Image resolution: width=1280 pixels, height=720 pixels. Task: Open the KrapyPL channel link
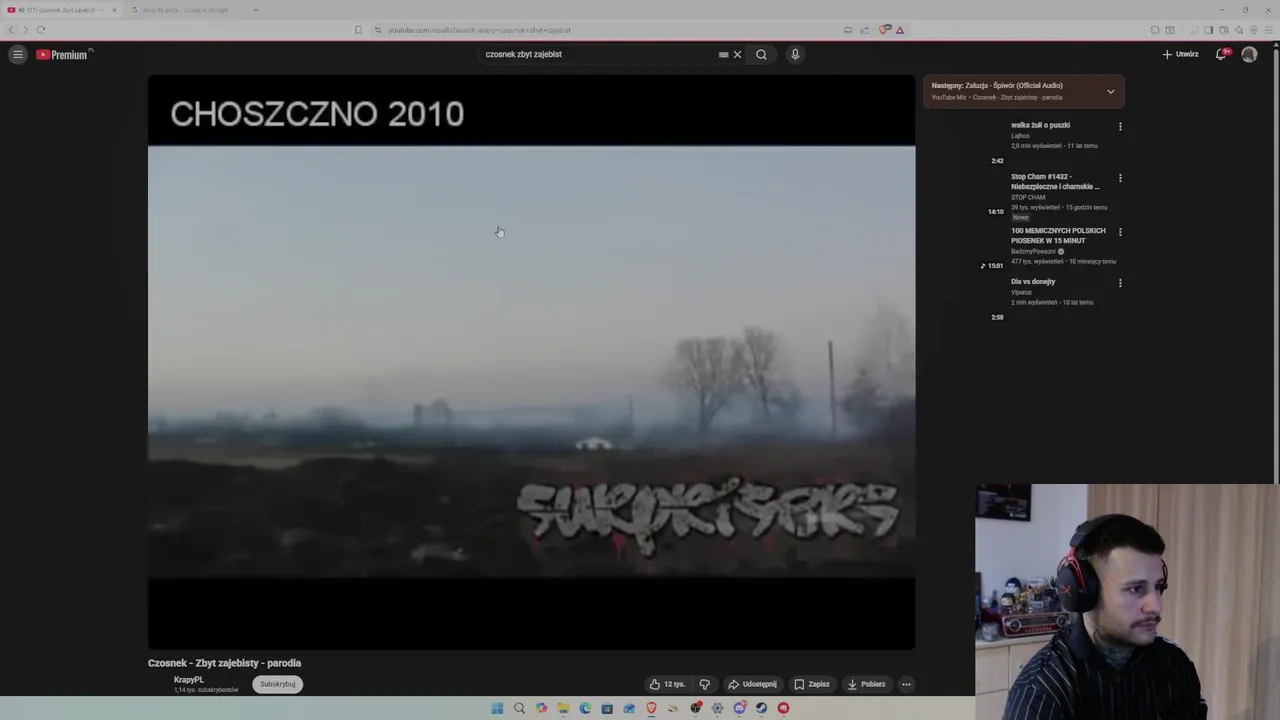coord(188,680)
